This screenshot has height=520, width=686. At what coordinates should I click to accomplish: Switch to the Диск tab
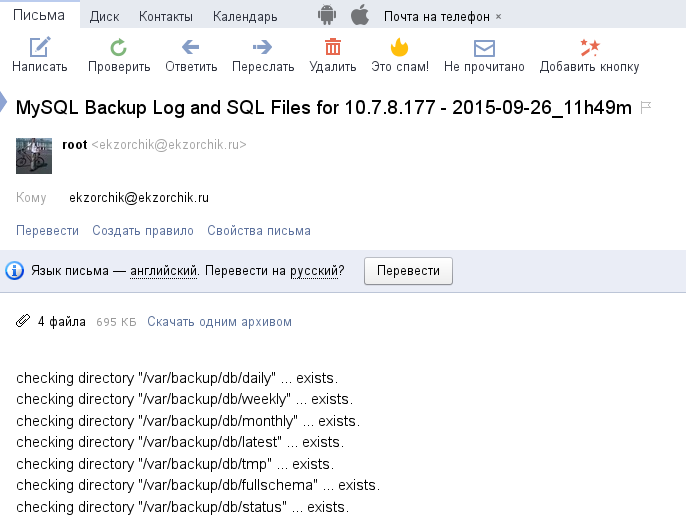coord(104,17)
